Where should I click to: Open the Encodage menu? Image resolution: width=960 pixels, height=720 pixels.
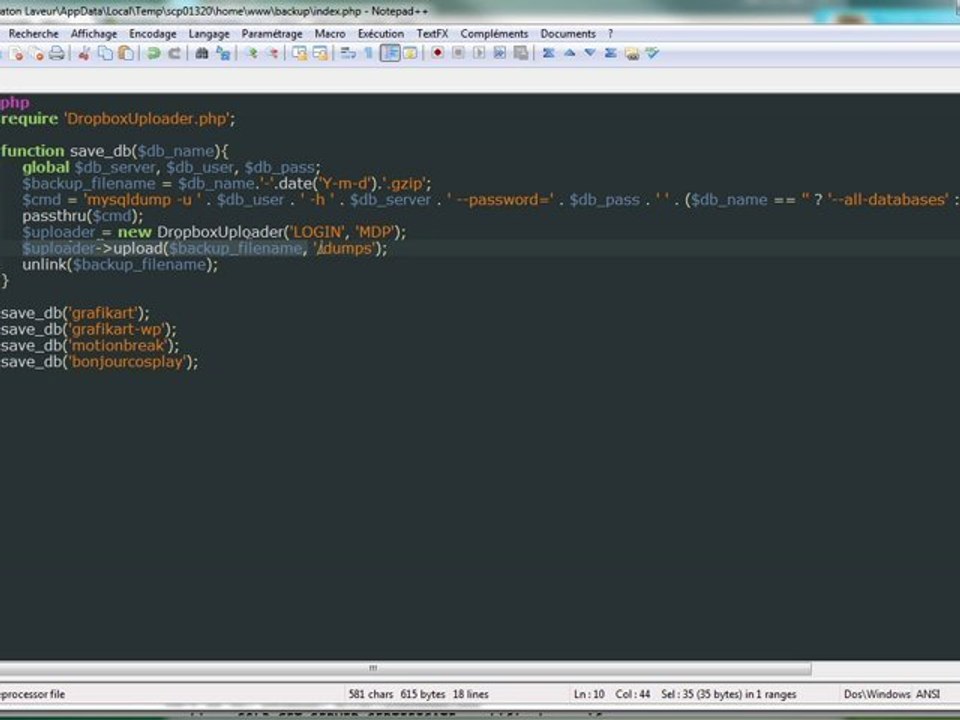pos(152,34)
